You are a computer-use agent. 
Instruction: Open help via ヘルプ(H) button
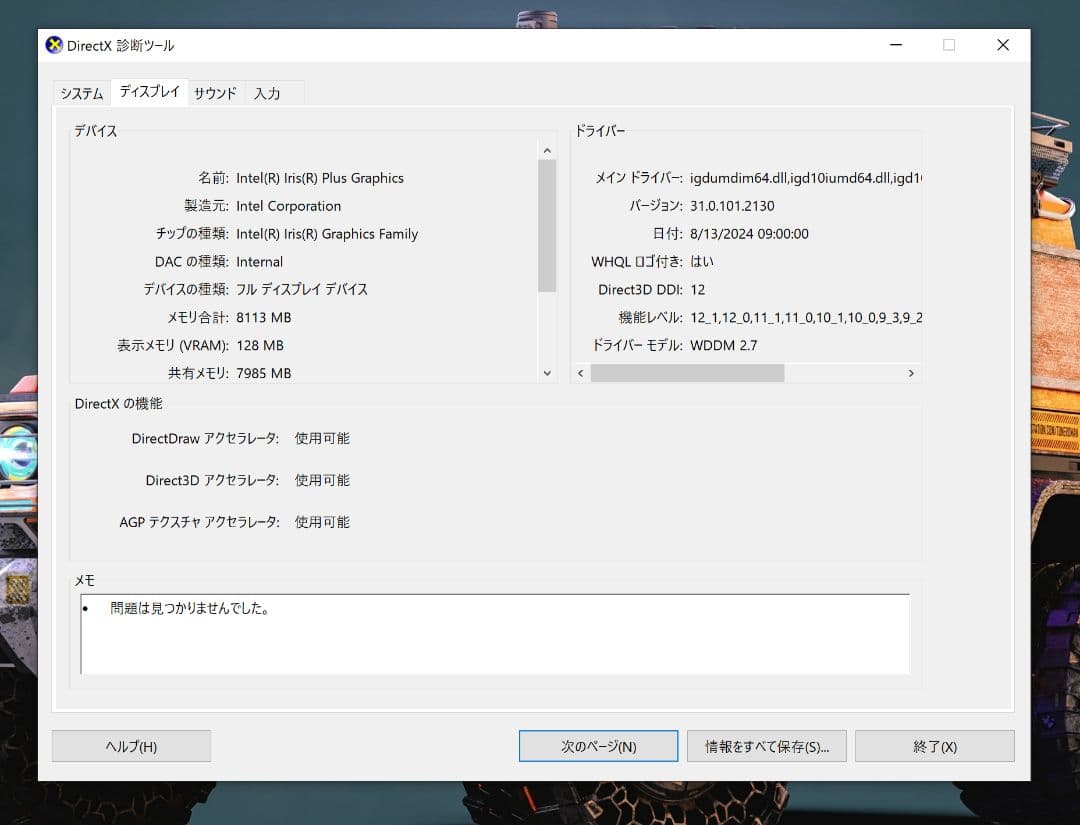130,745
